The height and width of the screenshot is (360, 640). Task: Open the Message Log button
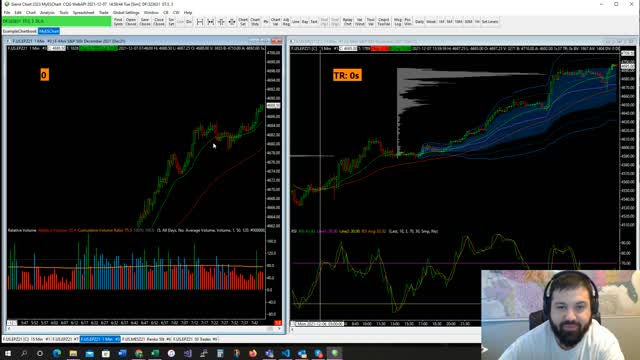(x=398, y=22)
